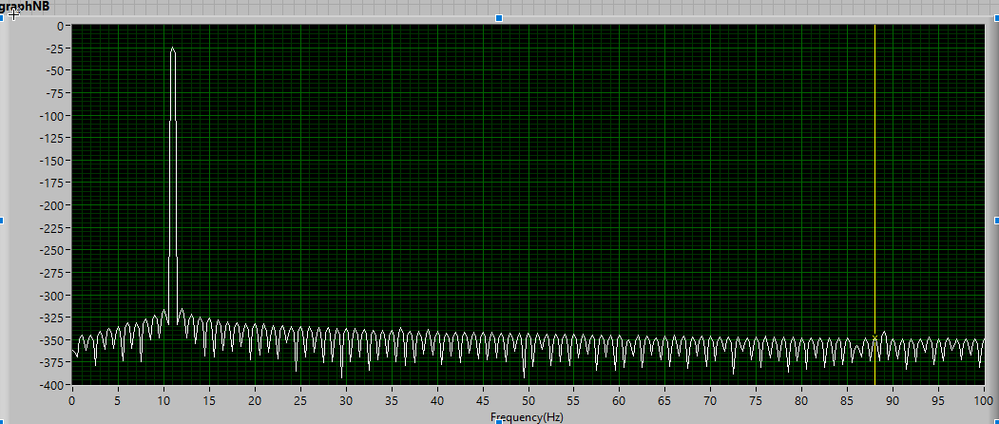Click the y-axis value -225
Screen dimensions: 999x424
point(54,228)
